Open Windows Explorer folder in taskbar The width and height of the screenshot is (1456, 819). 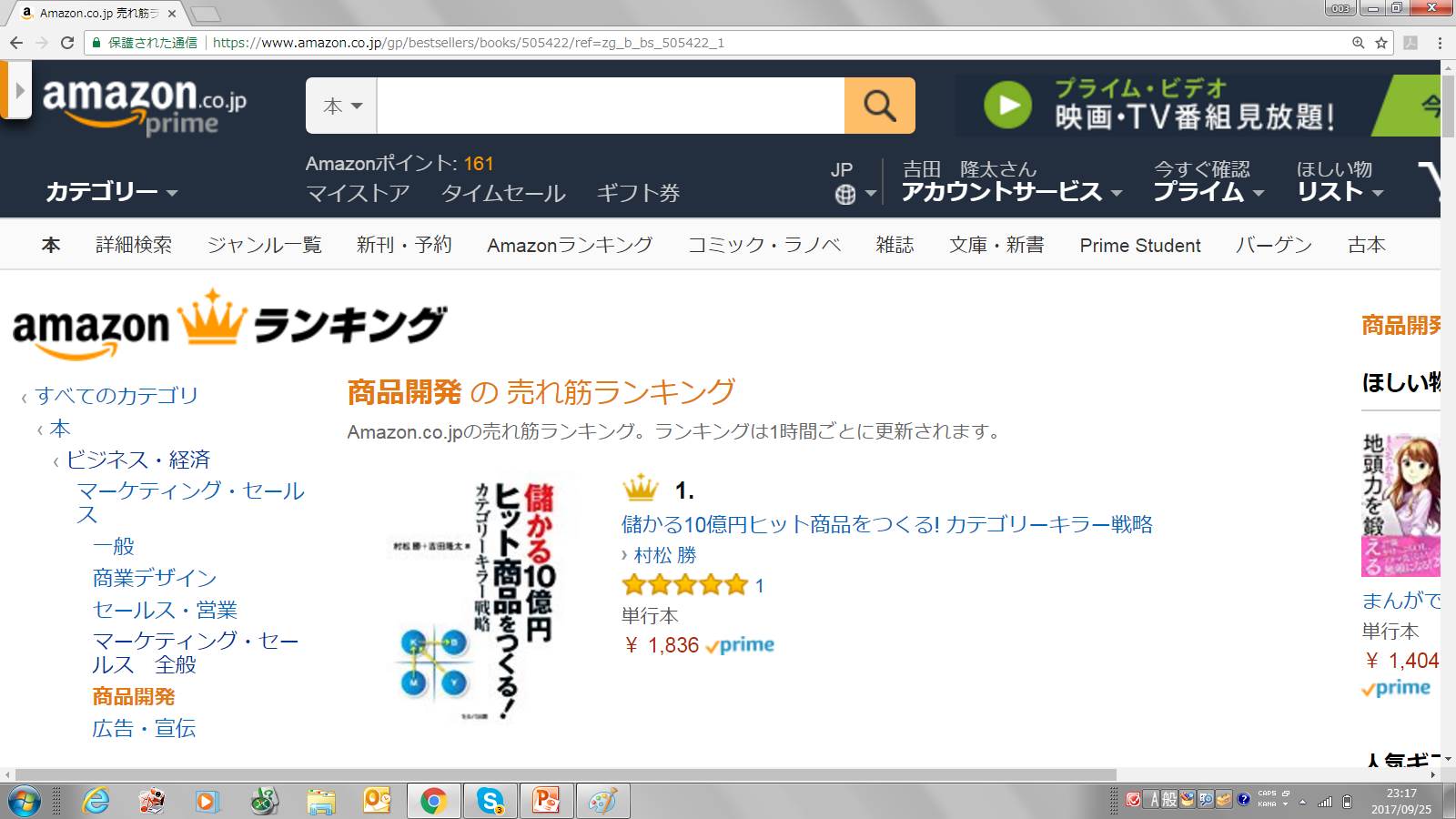(320, 802)
